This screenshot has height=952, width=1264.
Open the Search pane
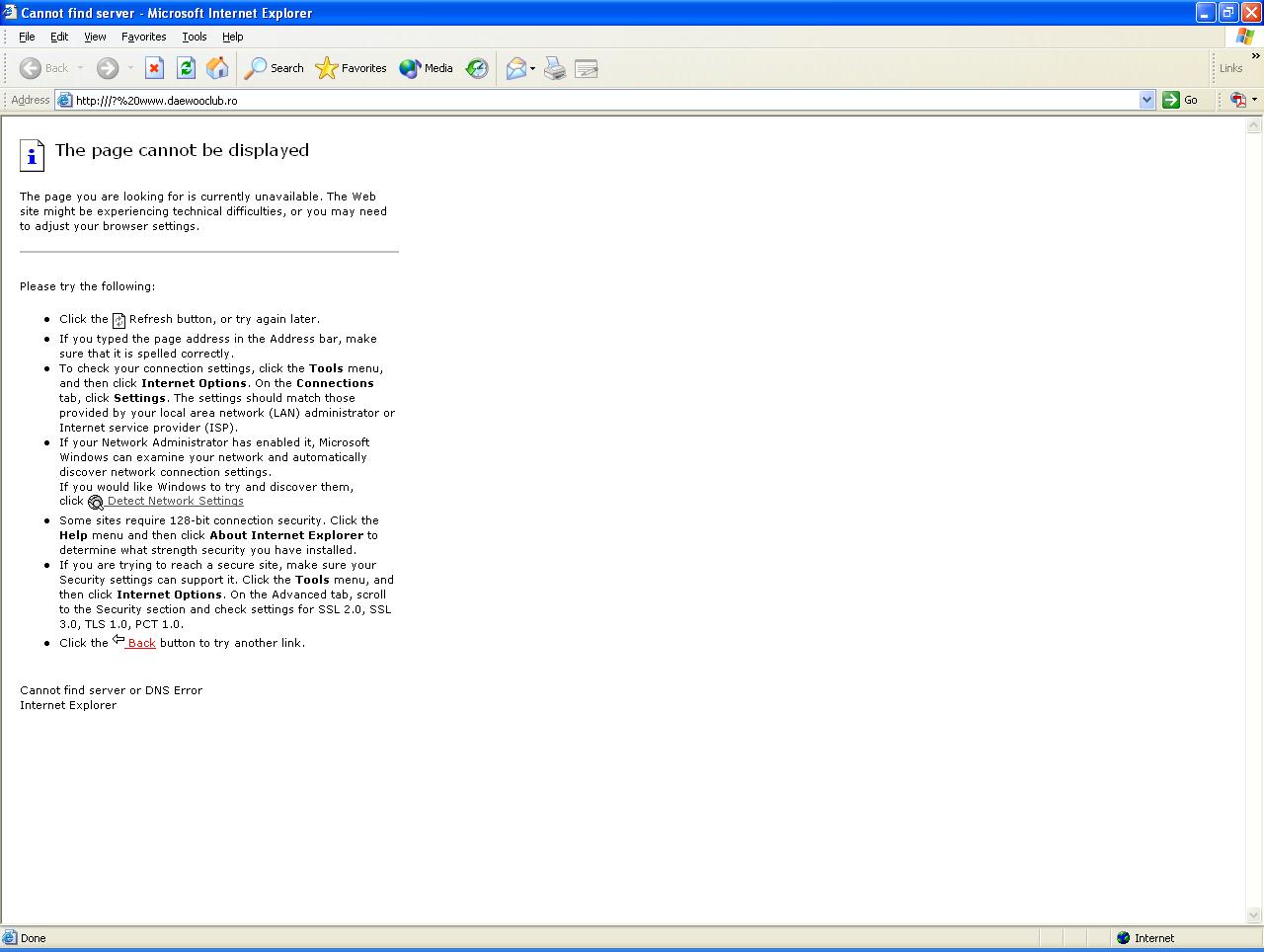point(275,68)
